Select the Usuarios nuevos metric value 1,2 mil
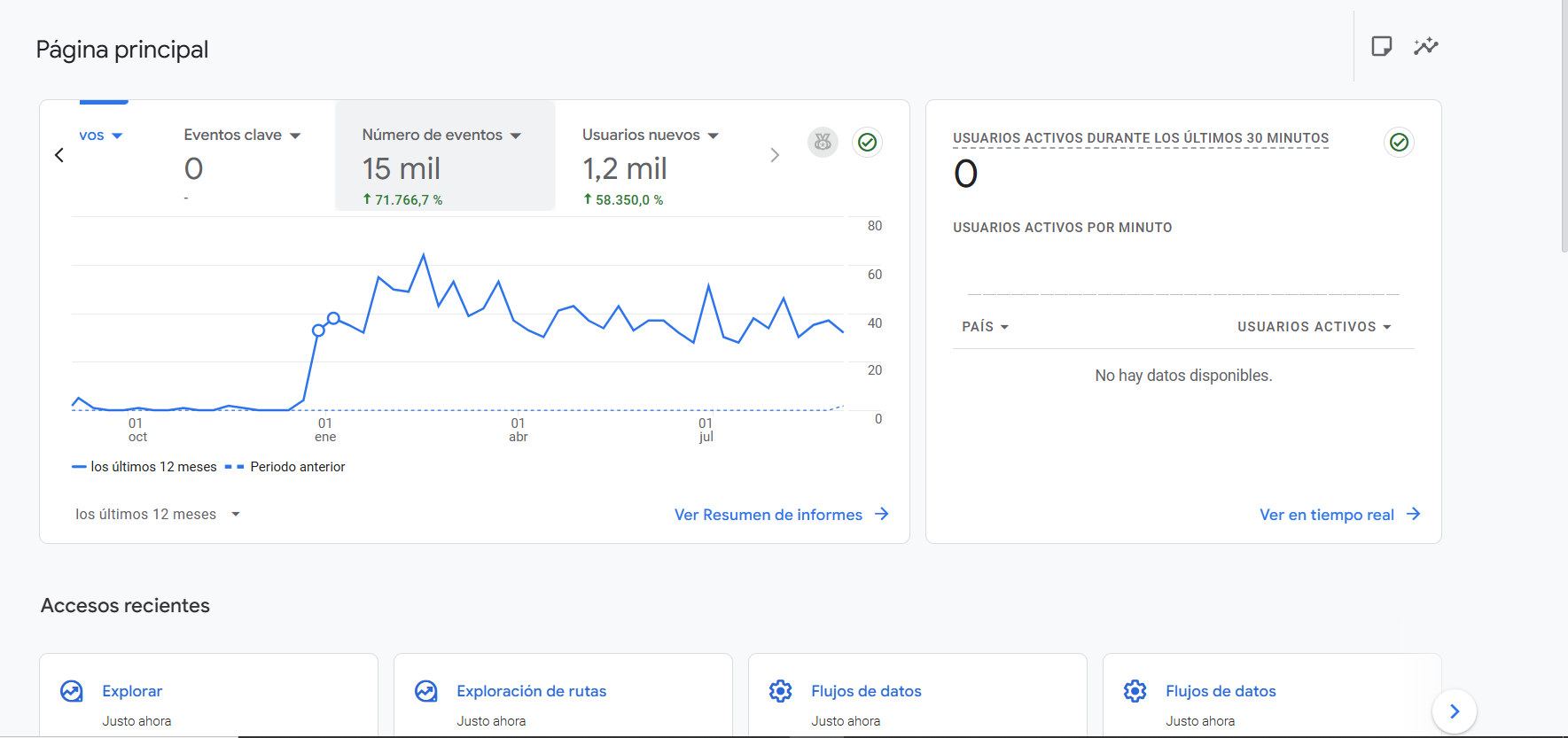Image resolution: width=1568 pixels, height=738 pixels. [625, 168]
